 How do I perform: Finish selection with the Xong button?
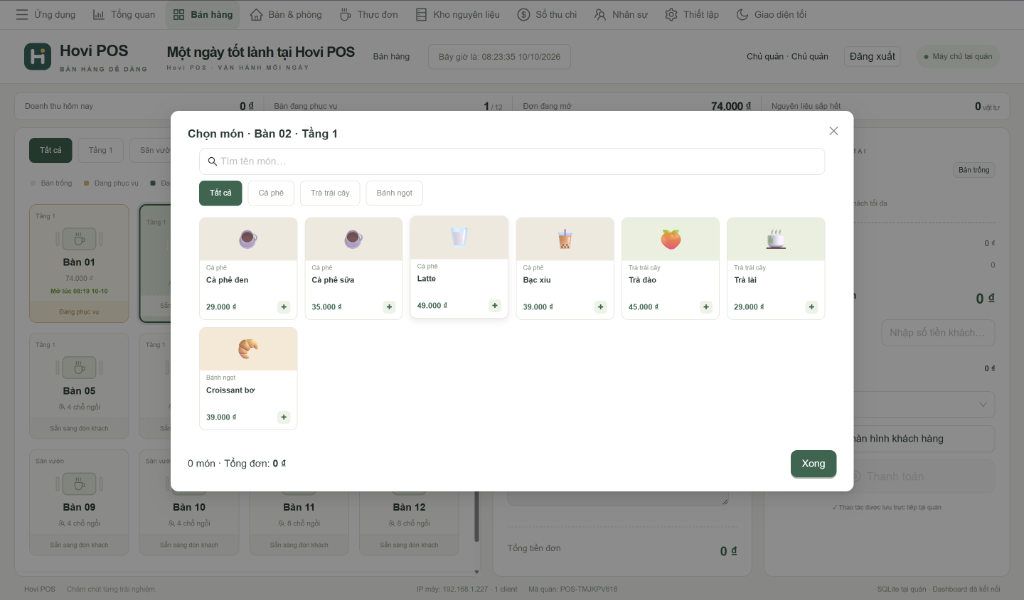click(x=813, y=464)
